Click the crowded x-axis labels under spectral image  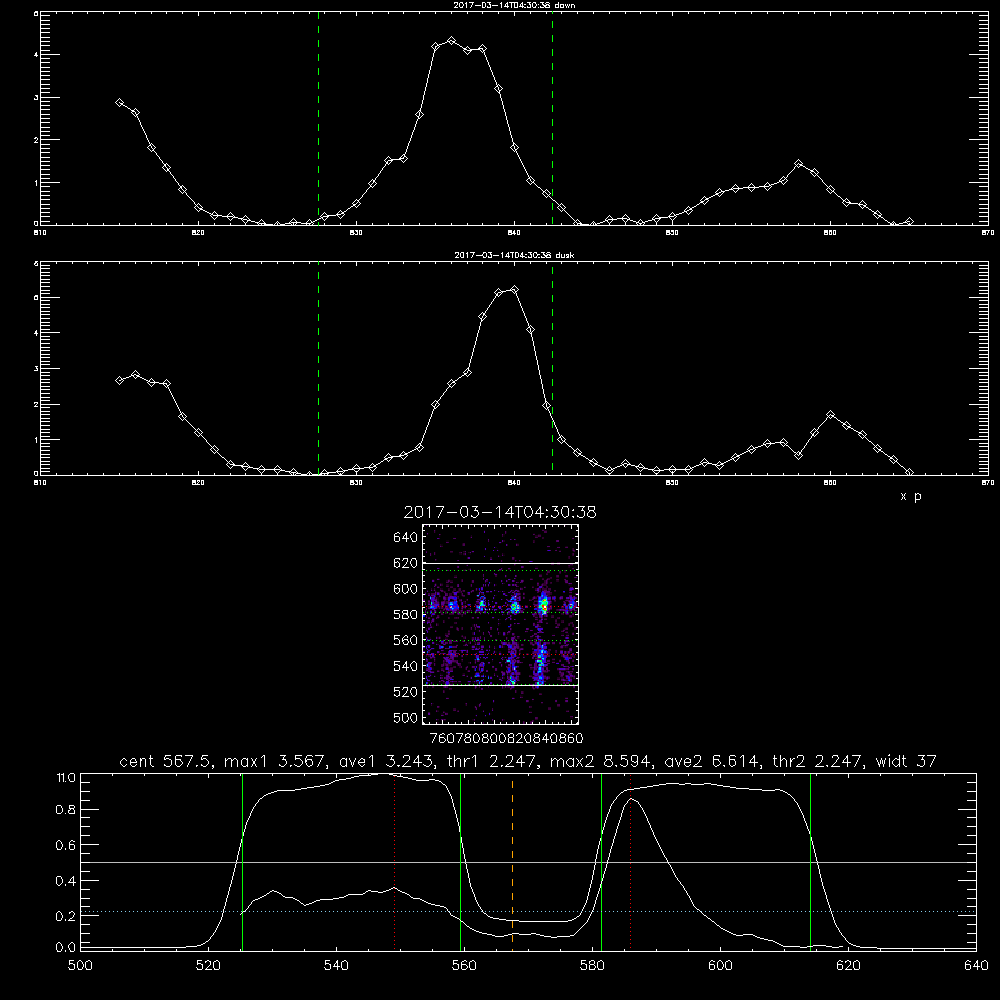[x=506, y=739]
